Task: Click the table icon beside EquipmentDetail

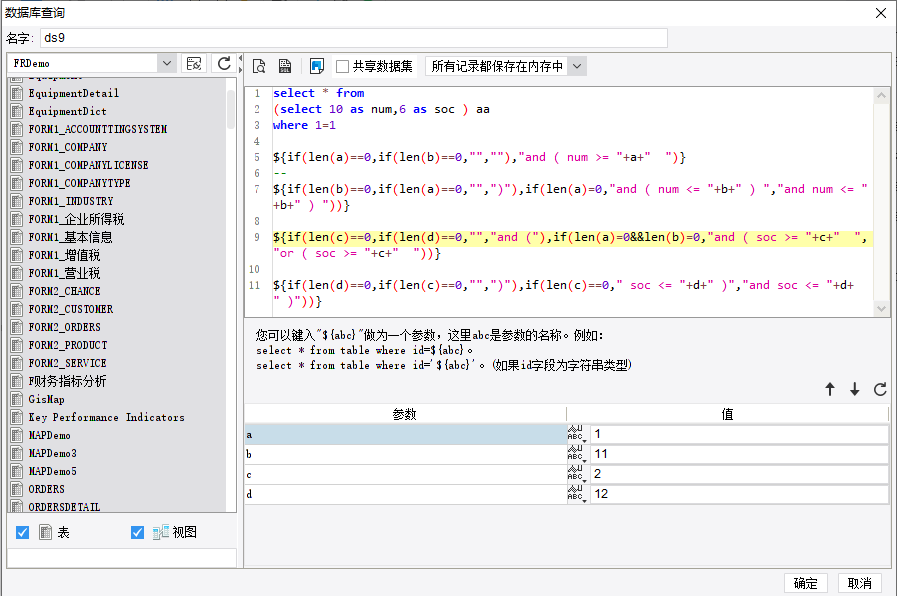Action: point(17,93)
